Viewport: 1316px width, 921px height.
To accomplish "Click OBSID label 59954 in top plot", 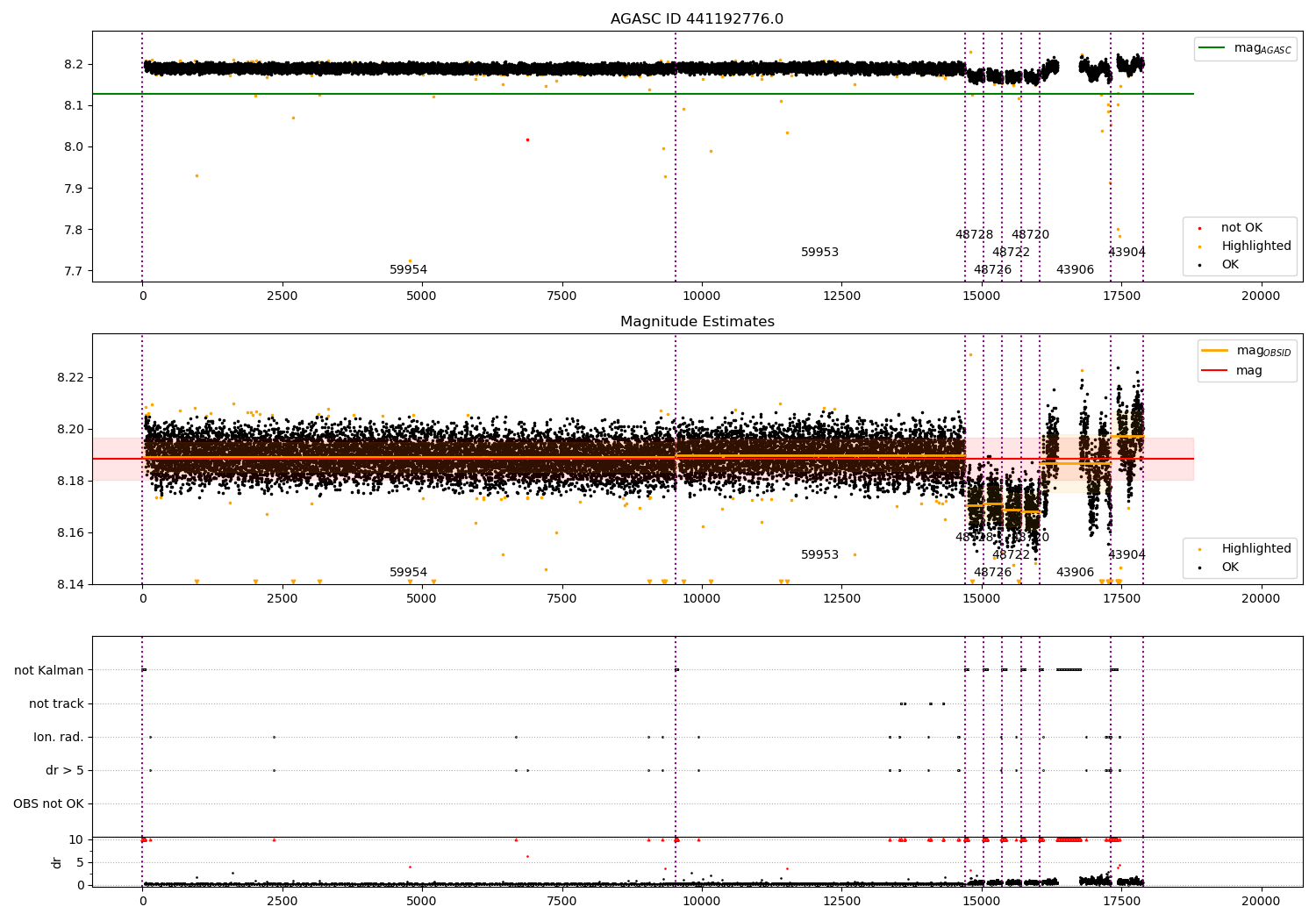I will [409, 270].
